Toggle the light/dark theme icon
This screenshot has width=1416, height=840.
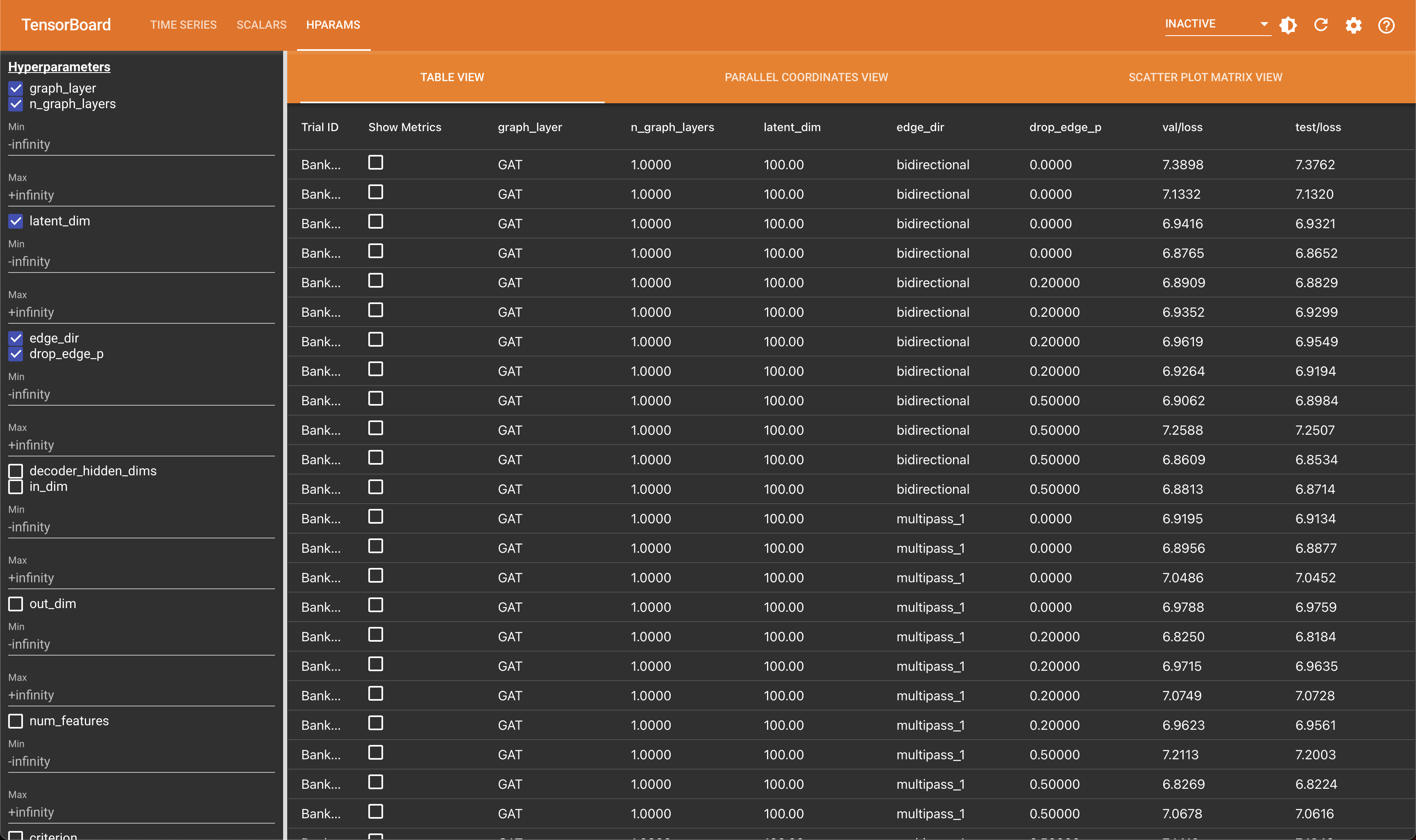pyautogui.click(x=1288, y=25)
